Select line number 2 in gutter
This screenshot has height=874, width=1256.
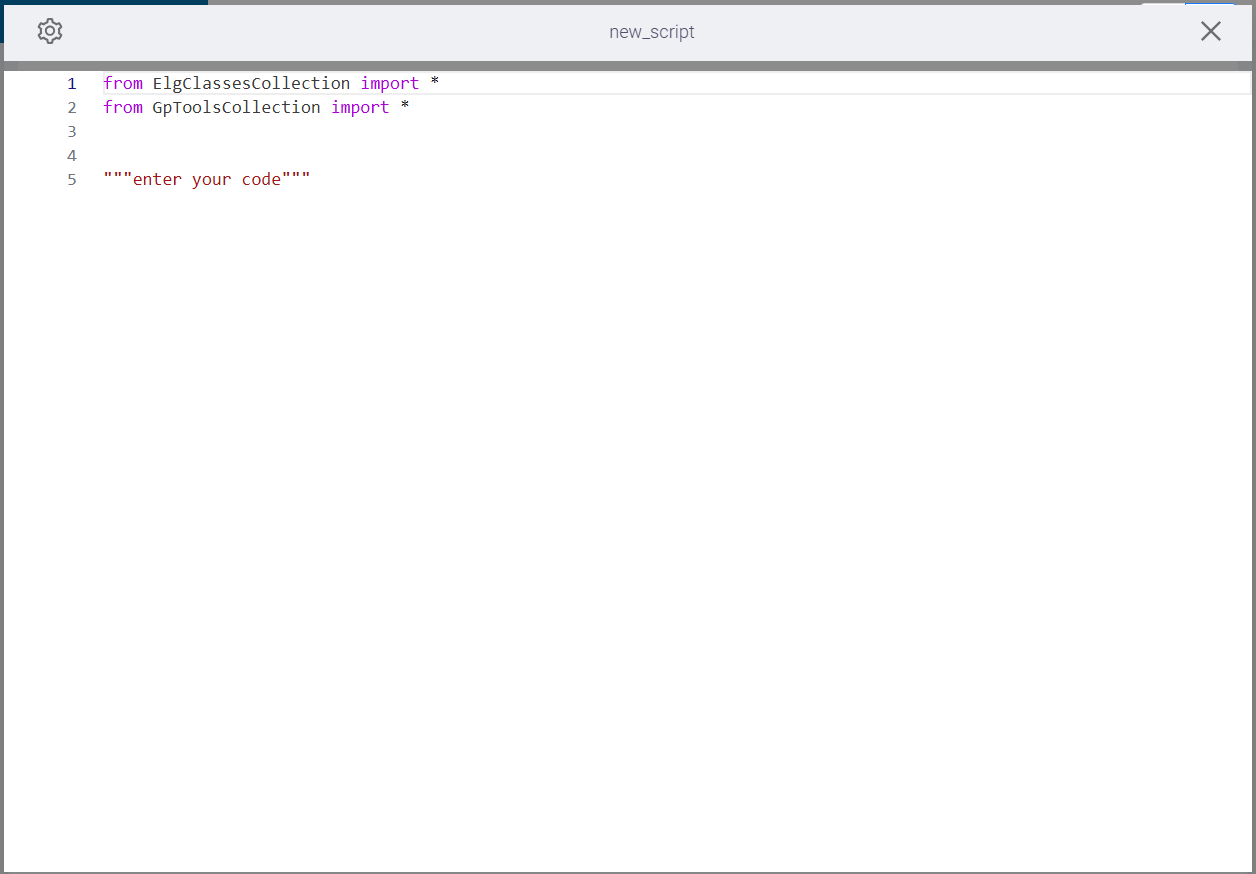pyautogui.click(x=71, y=108)
